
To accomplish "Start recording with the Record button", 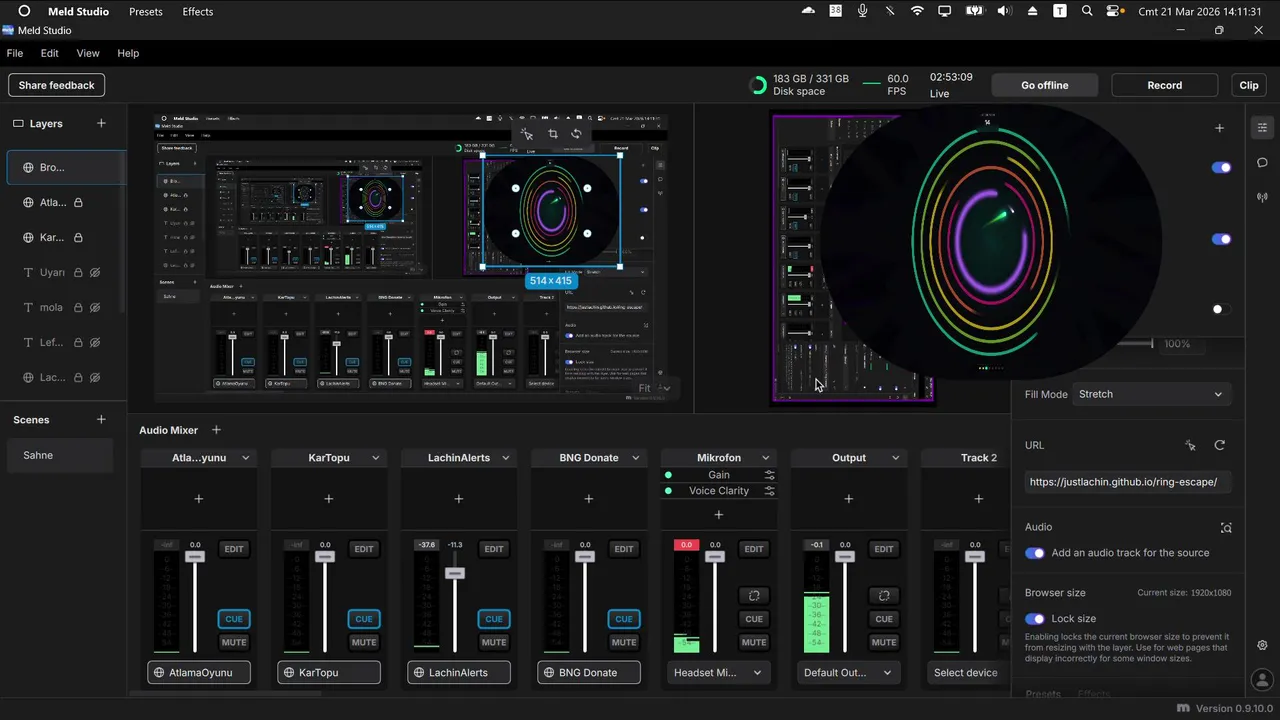I will coord(1165,85).
